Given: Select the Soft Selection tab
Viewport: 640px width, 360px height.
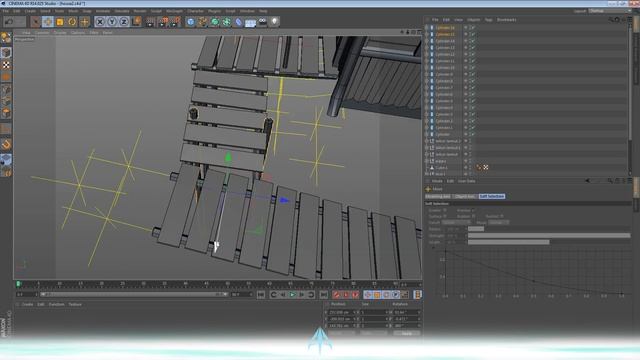Looking at the screenshot, I should (492, 196).
